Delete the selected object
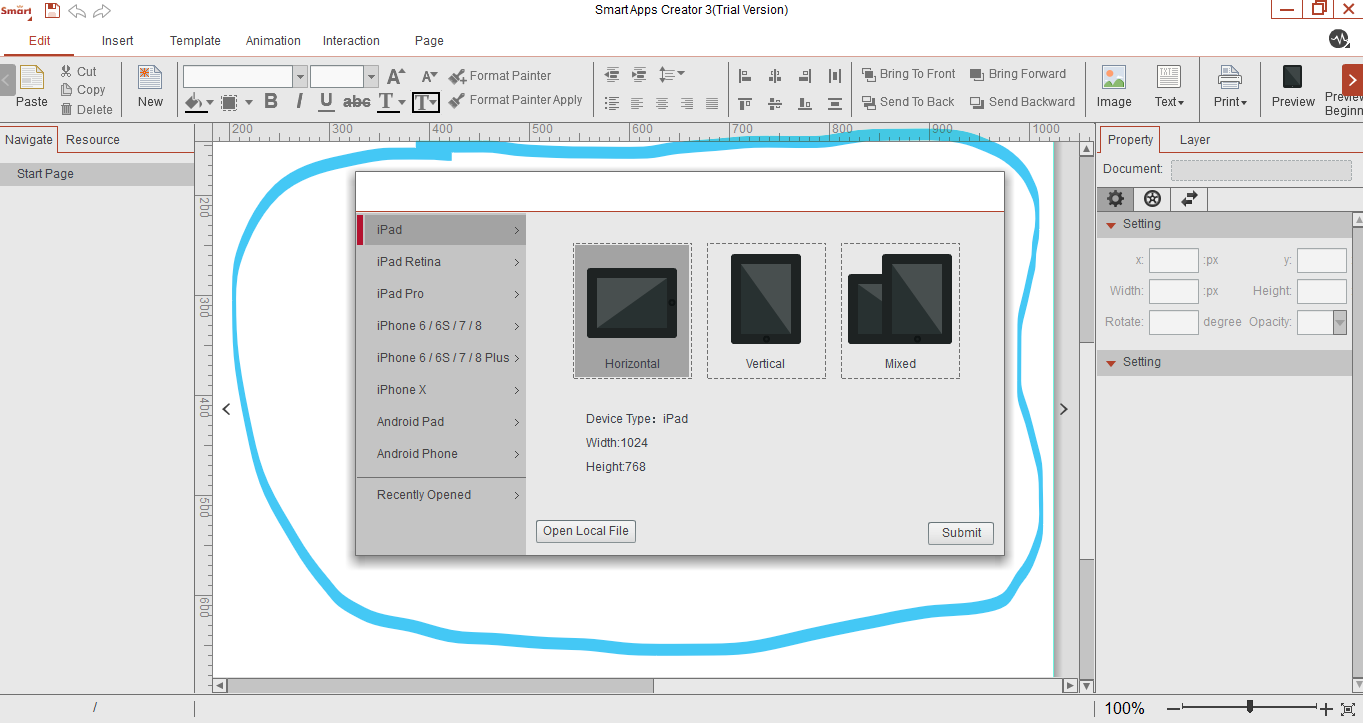 86,109
